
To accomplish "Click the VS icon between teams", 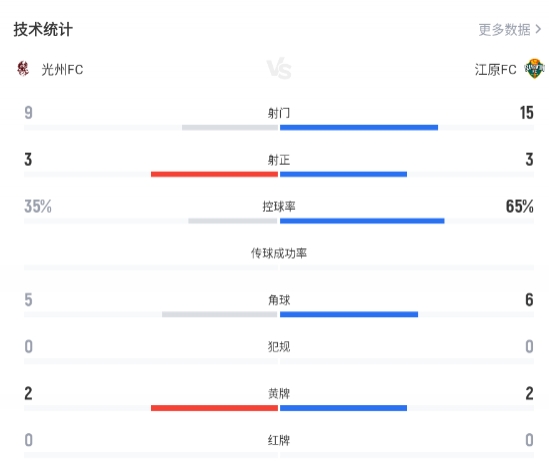I will [279, 69].
